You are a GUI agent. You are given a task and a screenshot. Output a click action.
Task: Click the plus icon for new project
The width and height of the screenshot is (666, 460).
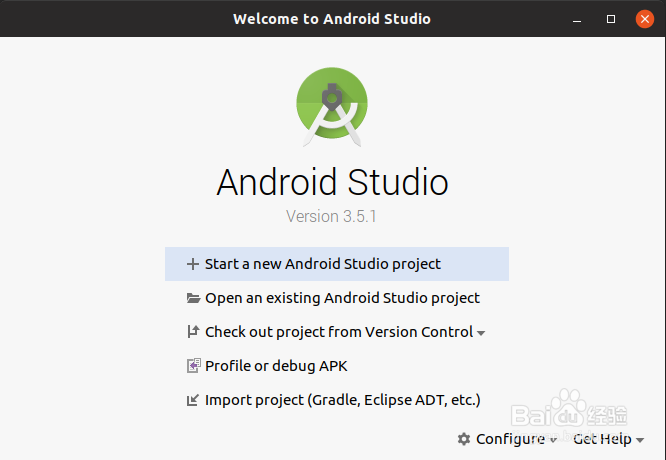[192, 264]
